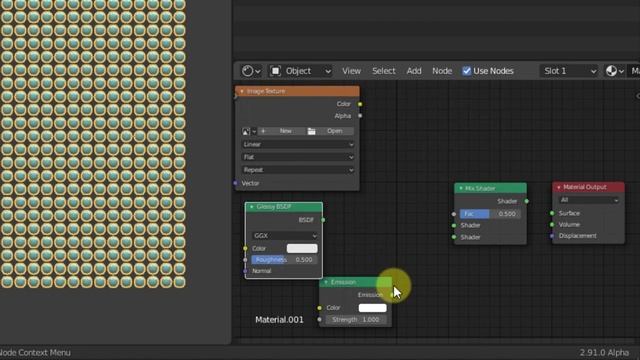This screenshot has width=640, height=360.
Task: Open the Linear interpolation dropdown
Action: 298,144
